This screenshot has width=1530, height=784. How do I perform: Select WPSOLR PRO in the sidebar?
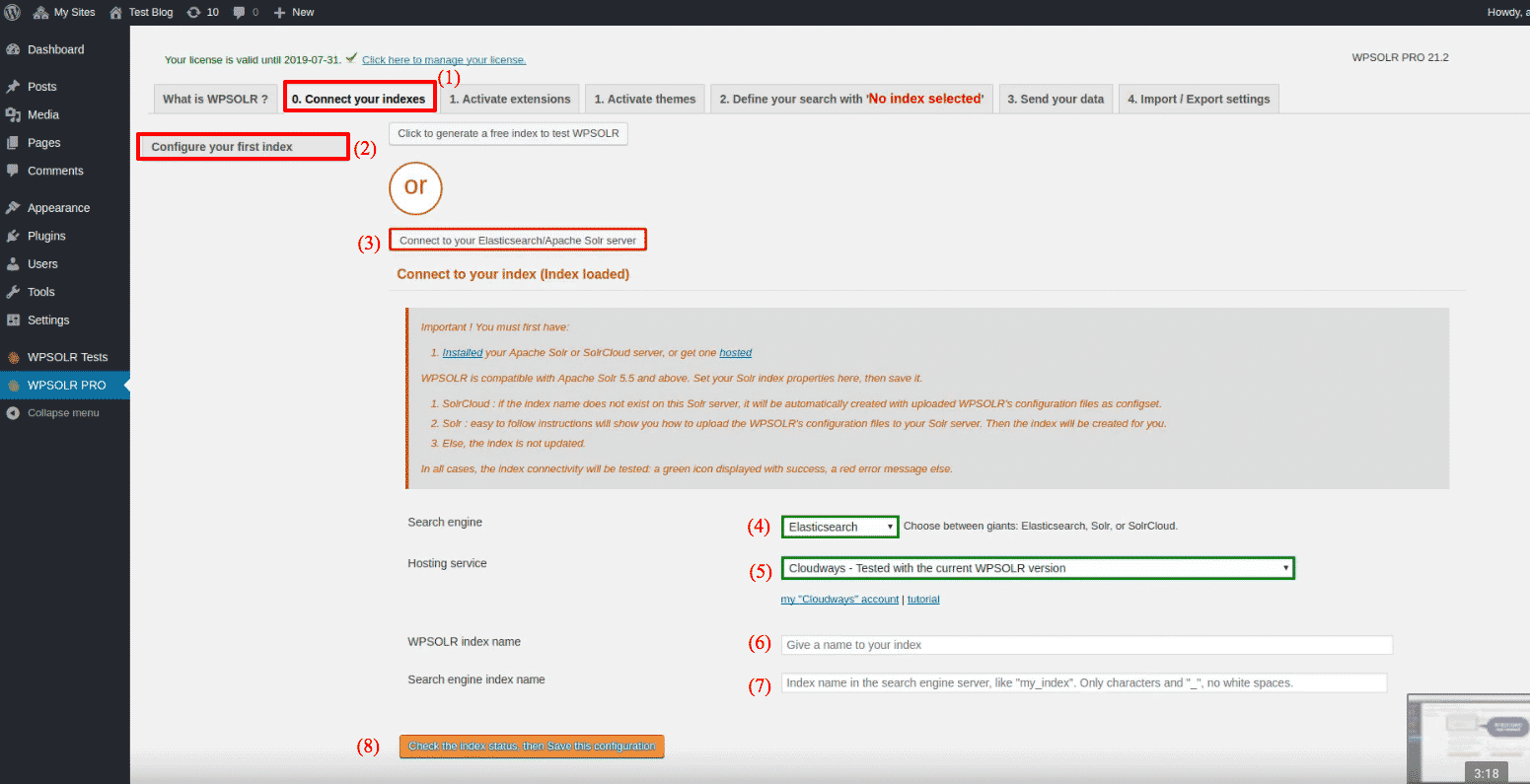coord(65,386)
